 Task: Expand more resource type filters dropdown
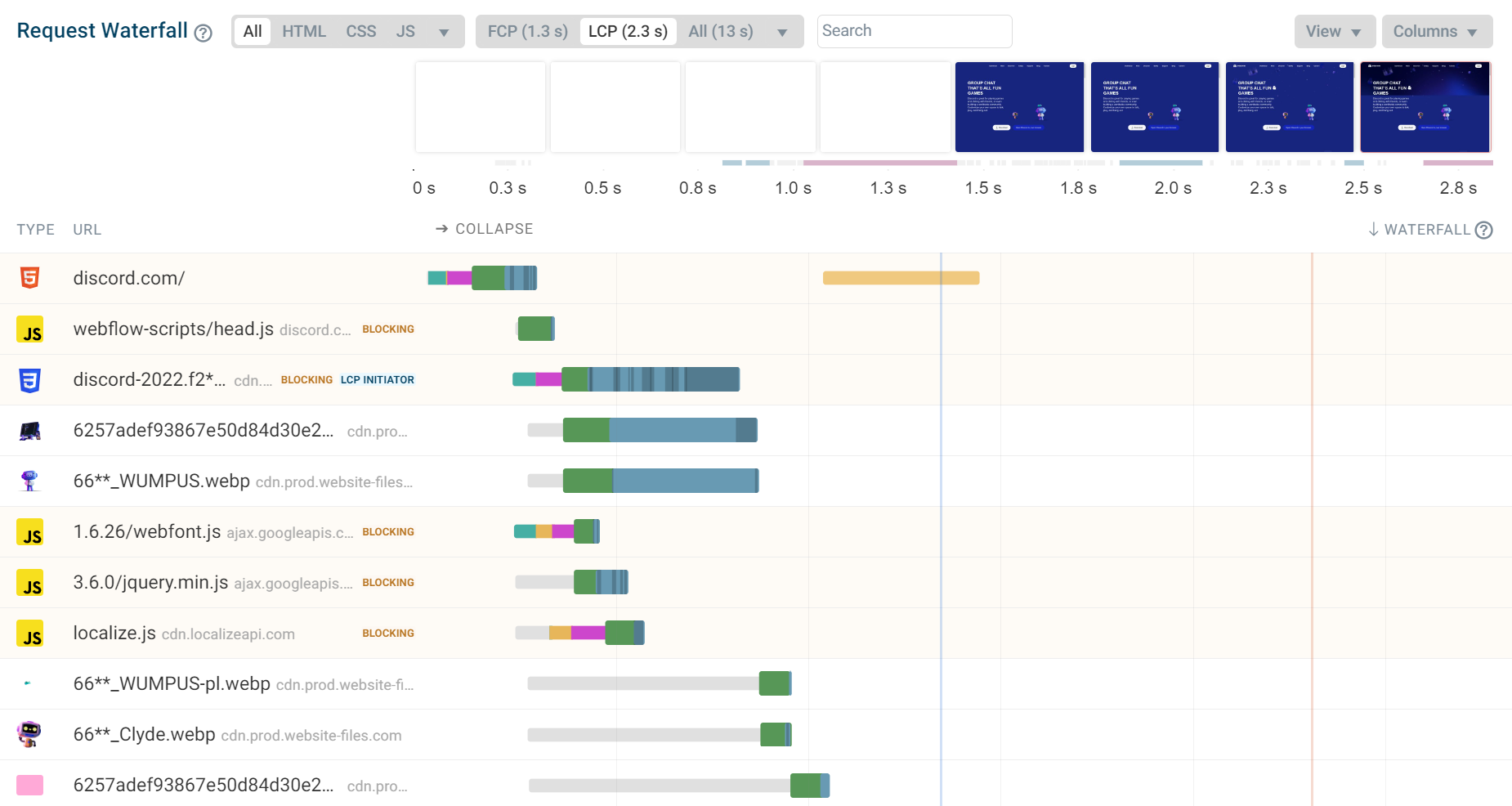[x=444, y=33]
